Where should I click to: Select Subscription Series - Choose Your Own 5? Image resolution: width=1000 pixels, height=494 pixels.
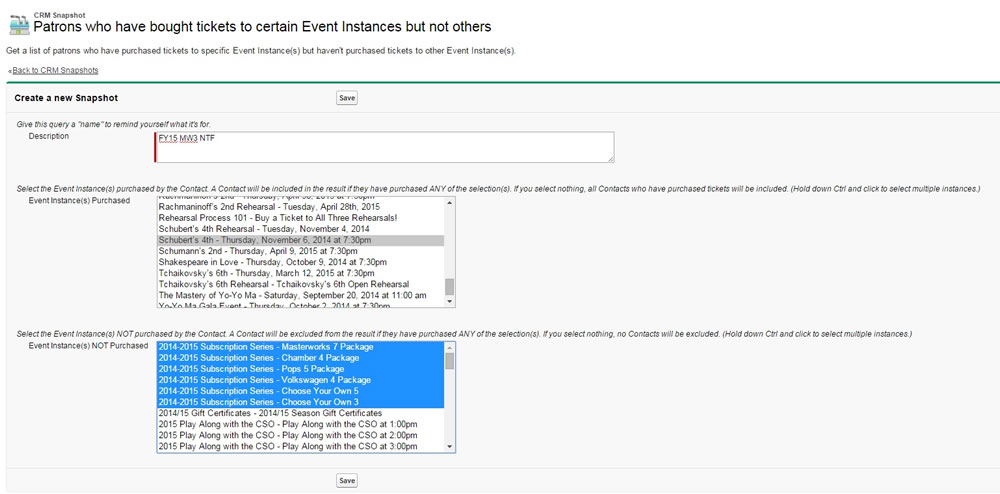click(300, 391)
